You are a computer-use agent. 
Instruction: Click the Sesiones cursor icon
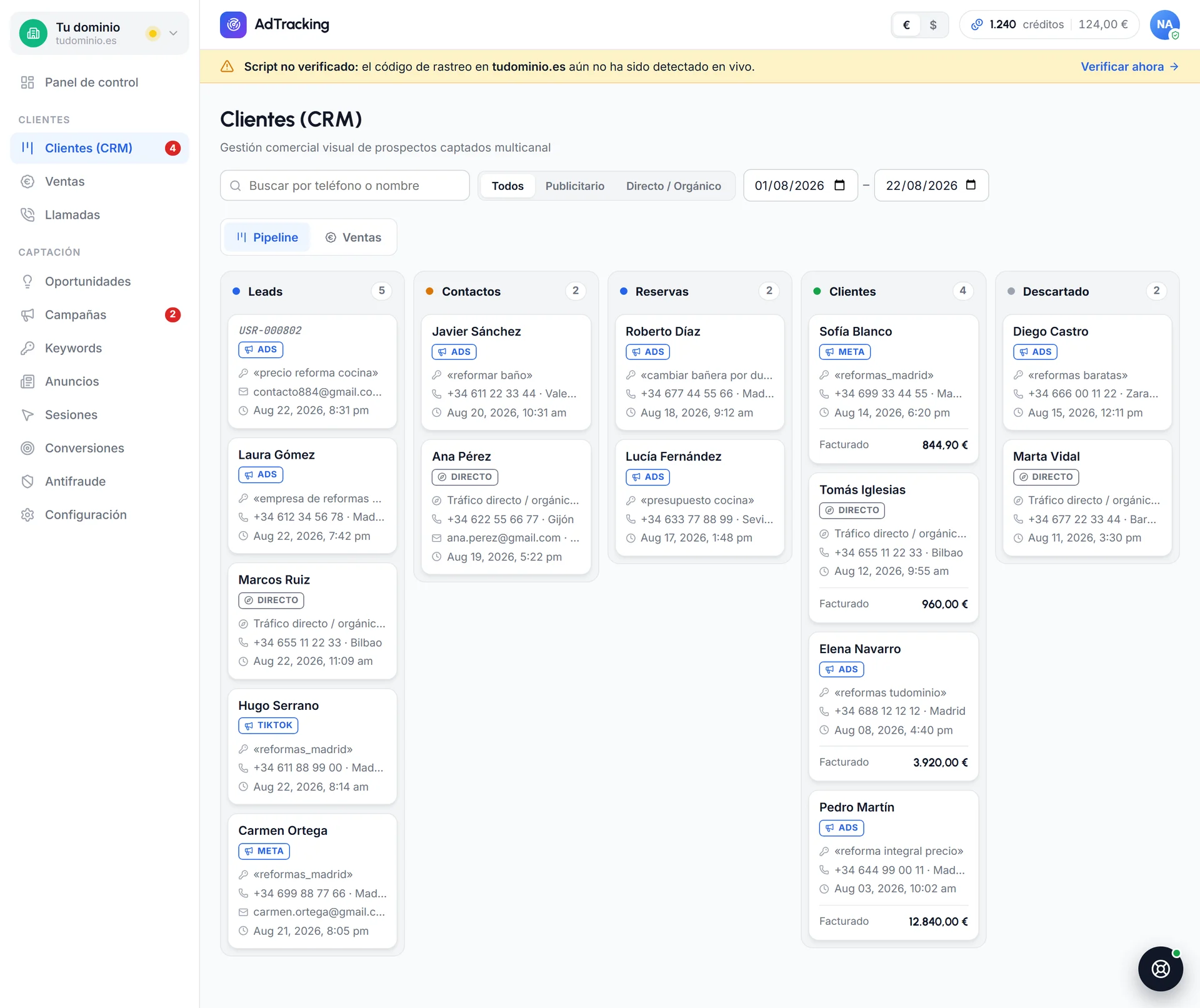coord(27,414)
